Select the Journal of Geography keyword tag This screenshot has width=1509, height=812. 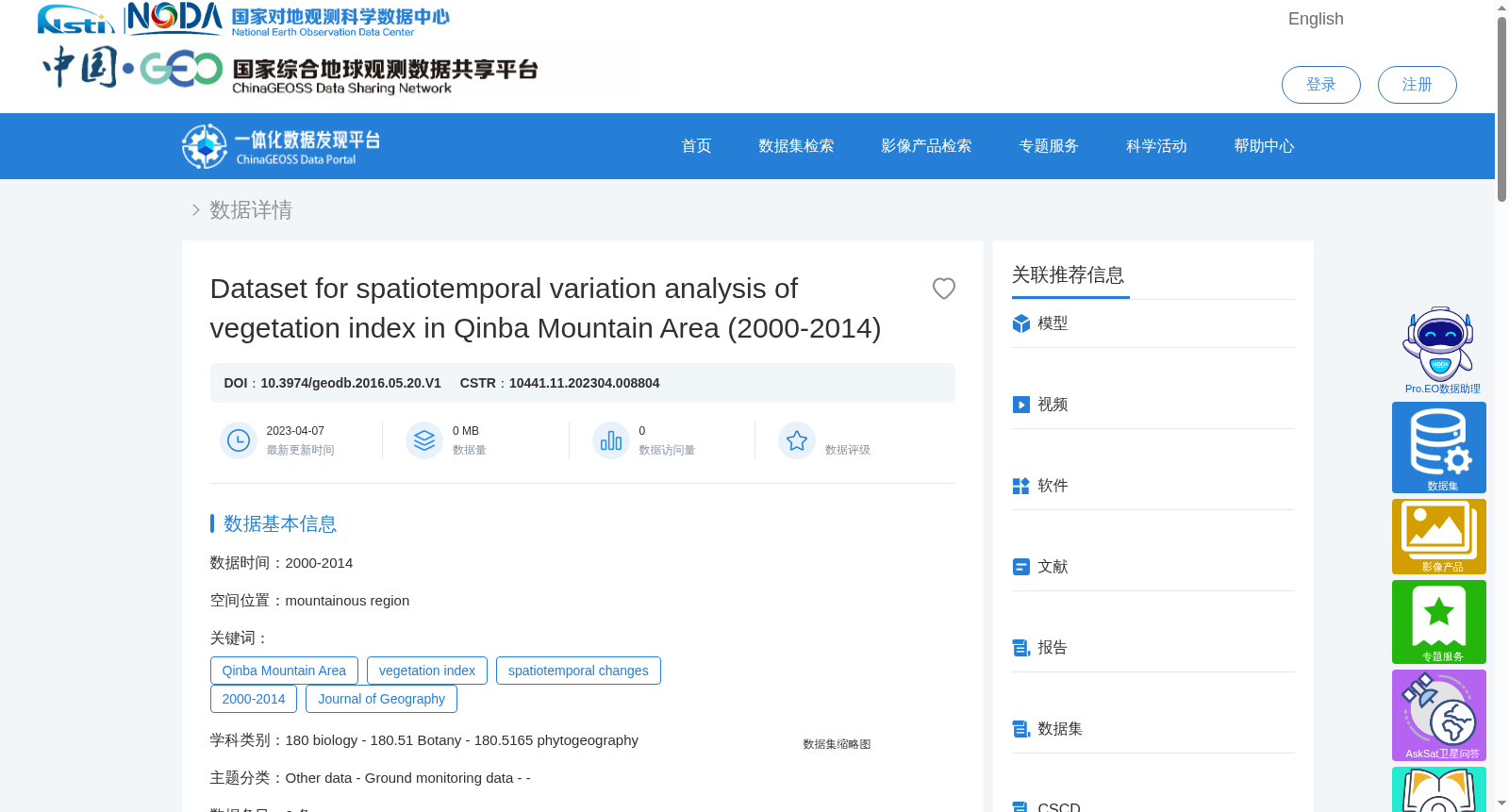click(x=381, y=699)
